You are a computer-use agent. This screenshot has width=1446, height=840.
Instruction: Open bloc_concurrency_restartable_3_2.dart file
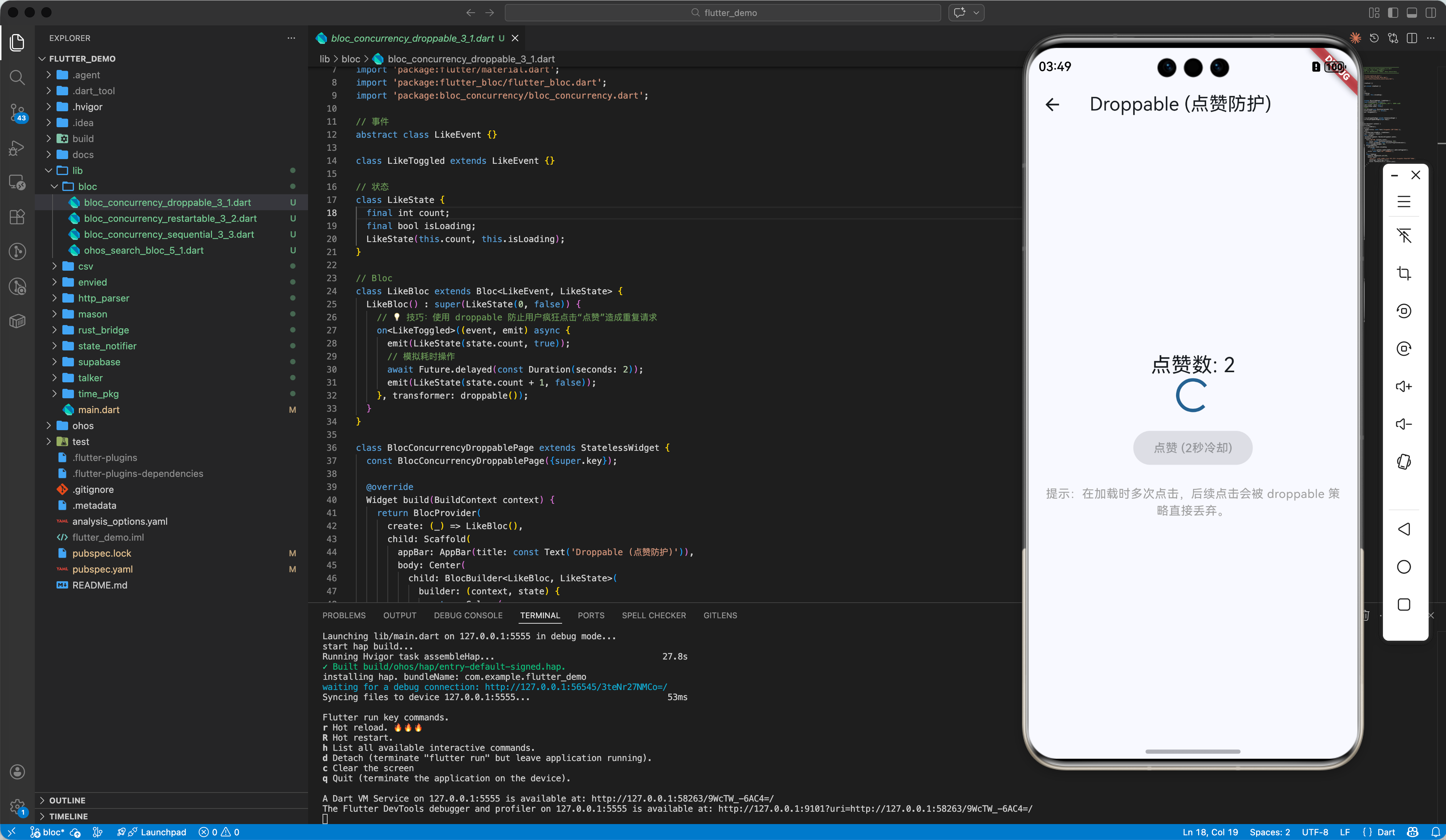click(x=170, y=219)
